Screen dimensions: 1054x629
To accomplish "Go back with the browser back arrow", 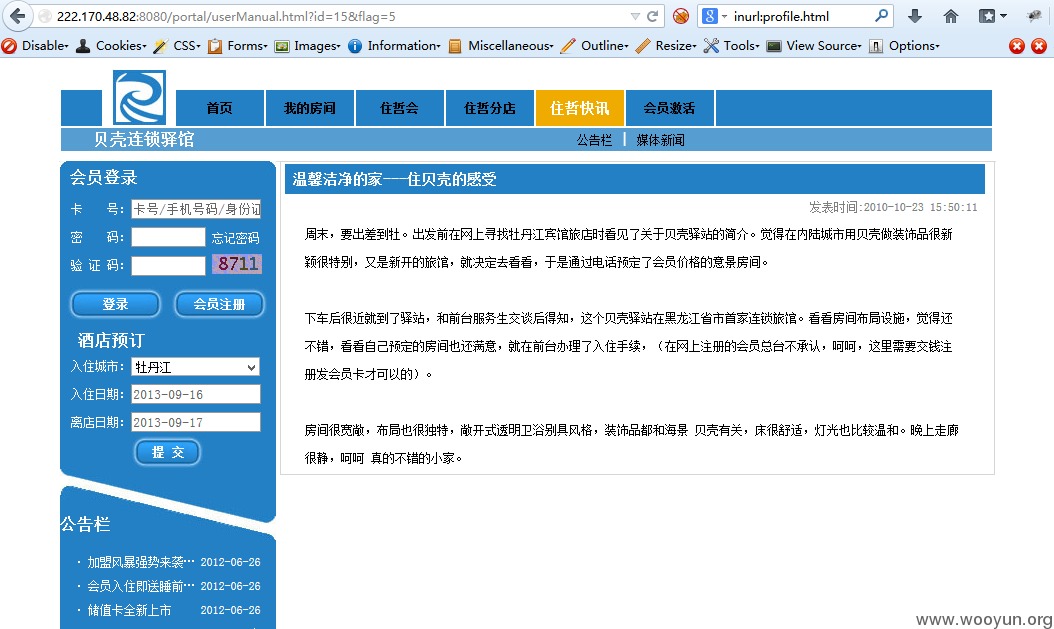I will coord(17,16).
